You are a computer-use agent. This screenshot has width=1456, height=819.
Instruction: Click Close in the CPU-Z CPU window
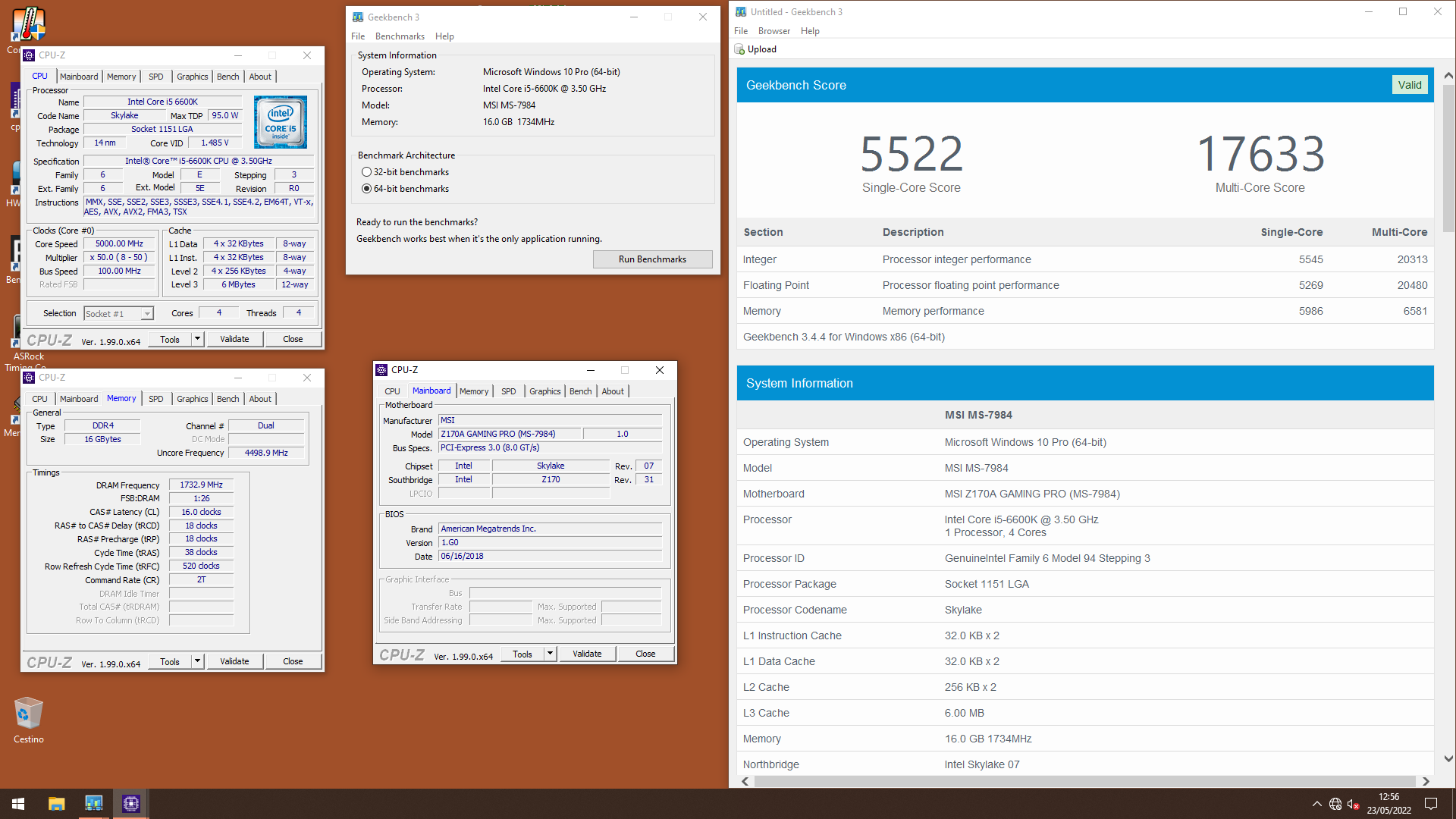[293, 339]
